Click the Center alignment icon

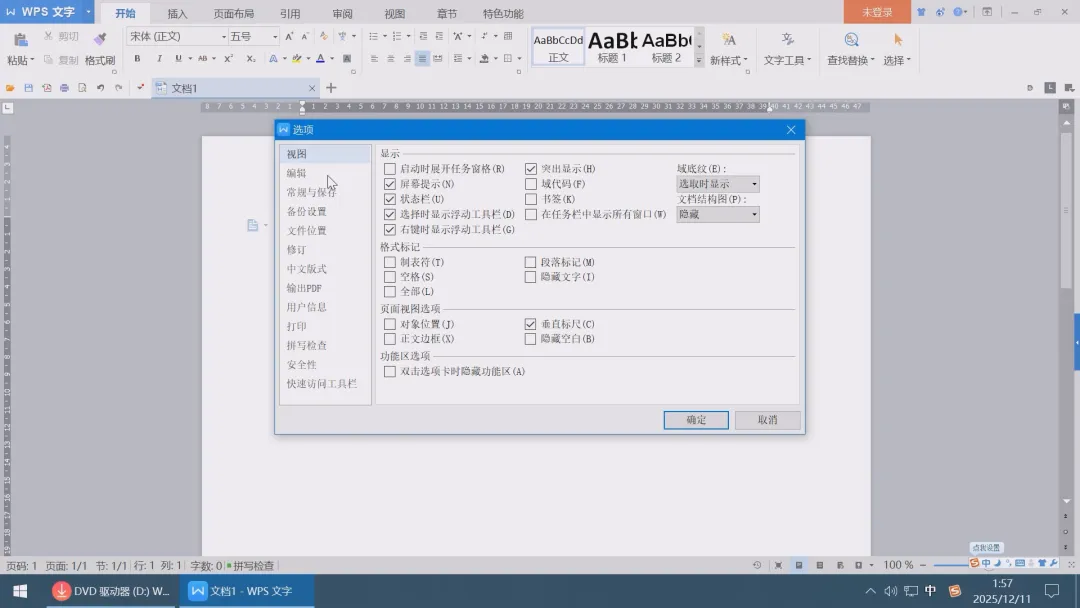point(391,59)
